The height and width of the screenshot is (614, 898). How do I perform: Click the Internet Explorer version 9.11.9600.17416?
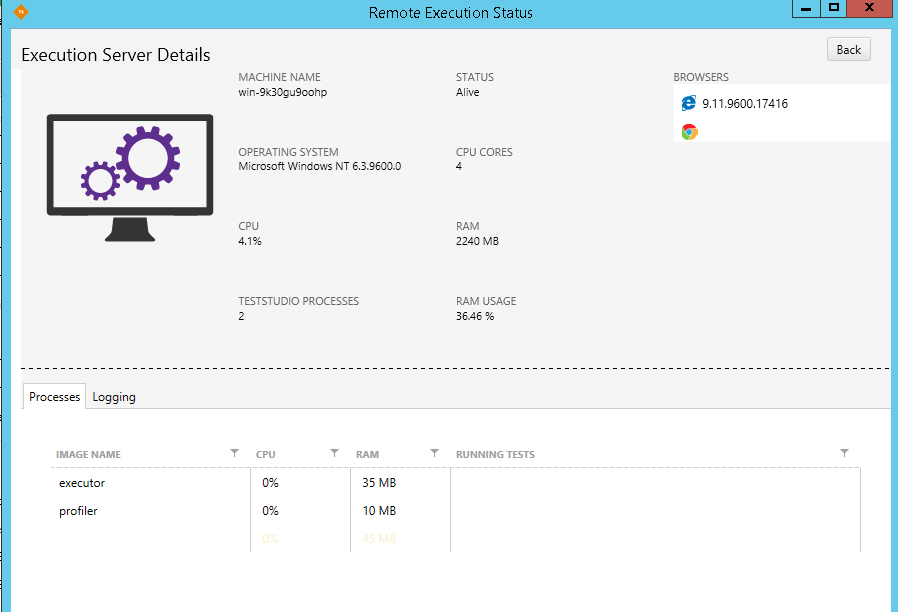(745, 103)
